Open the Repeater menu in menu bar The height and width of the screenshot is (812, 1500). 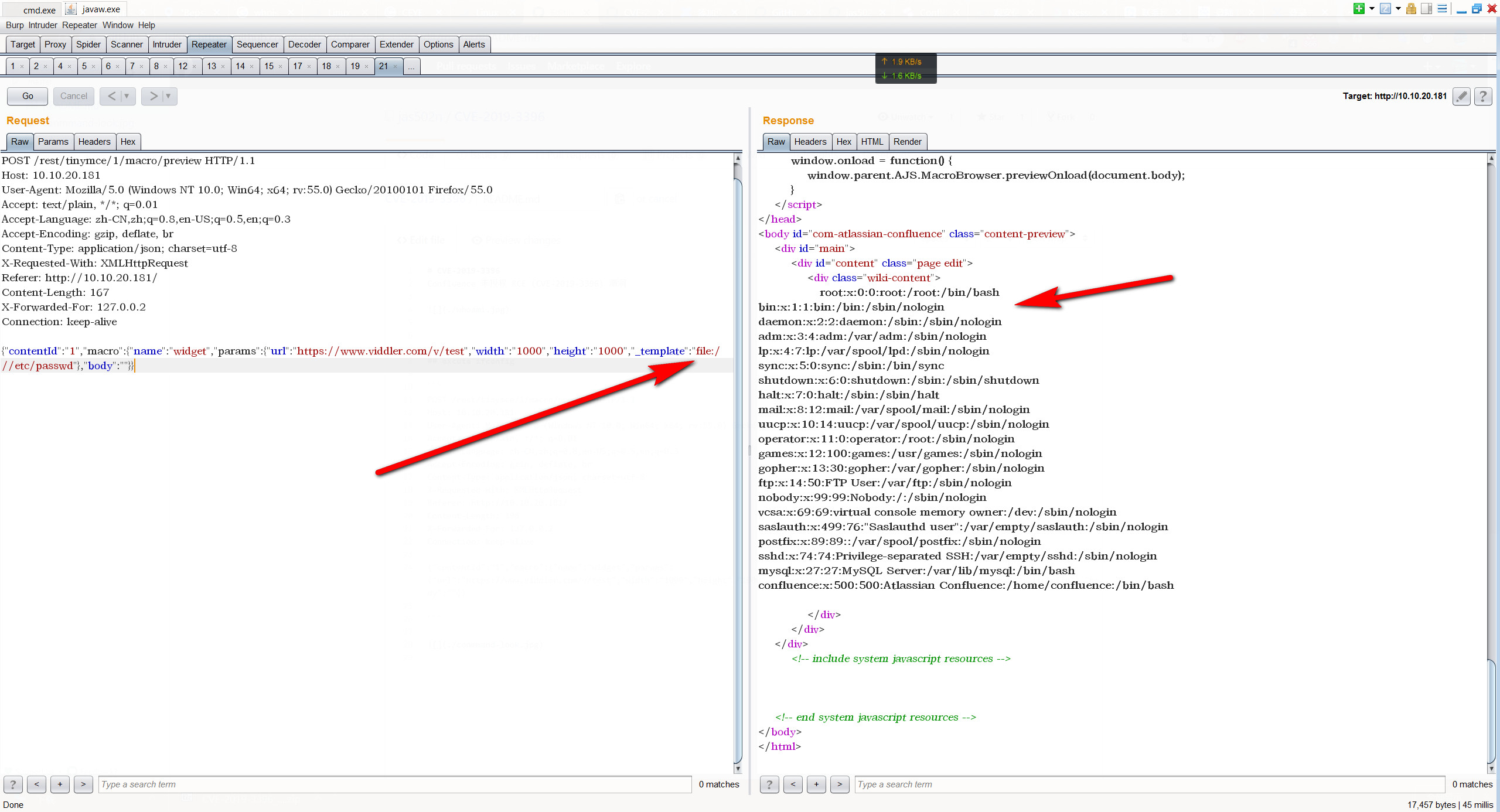pos(80,25)
